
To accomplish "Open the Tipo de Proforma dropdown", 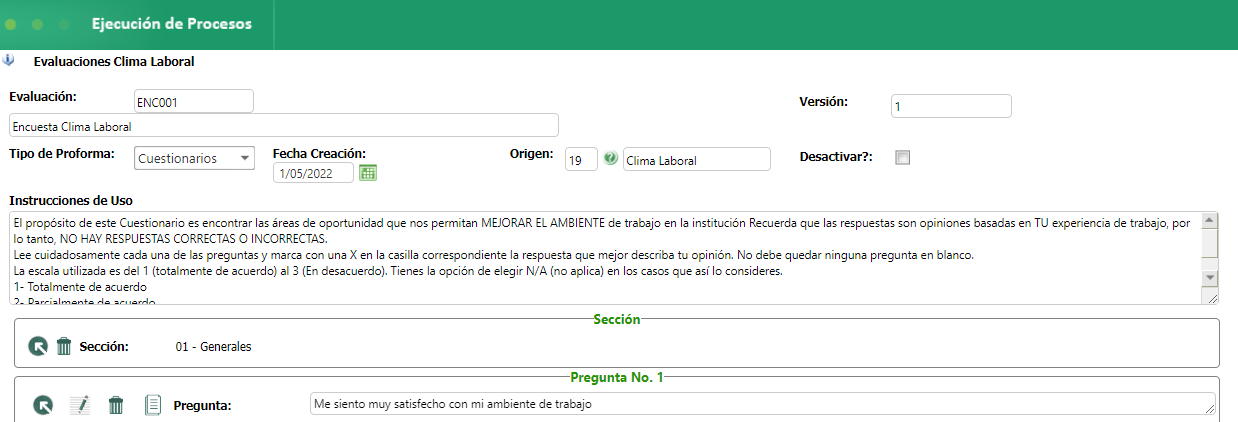I will [194, 158].
